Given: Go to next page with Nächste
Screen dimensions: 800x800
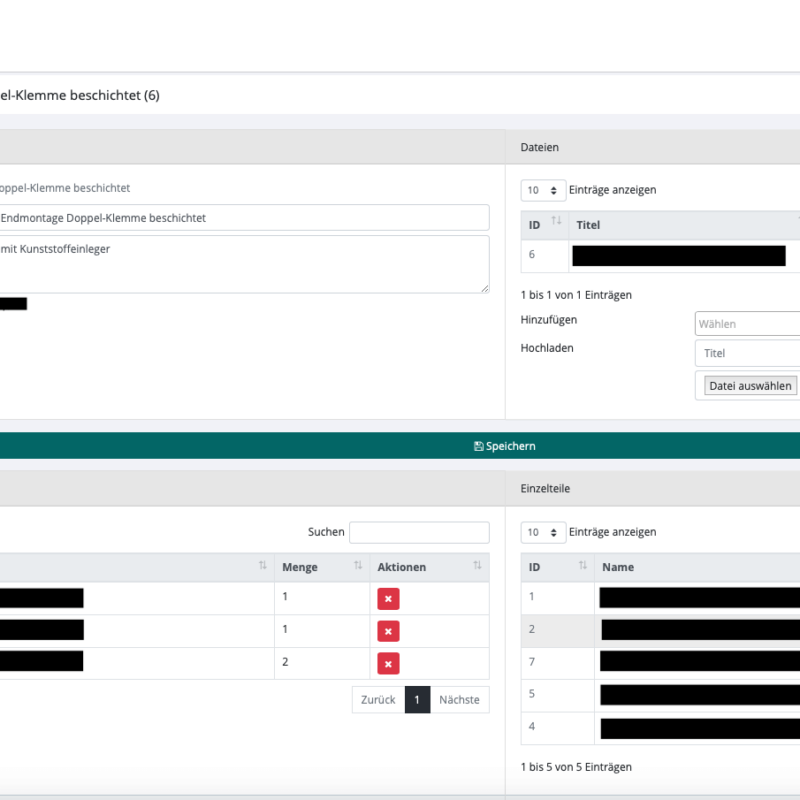Looking at the screenshot, I should 459,700.
